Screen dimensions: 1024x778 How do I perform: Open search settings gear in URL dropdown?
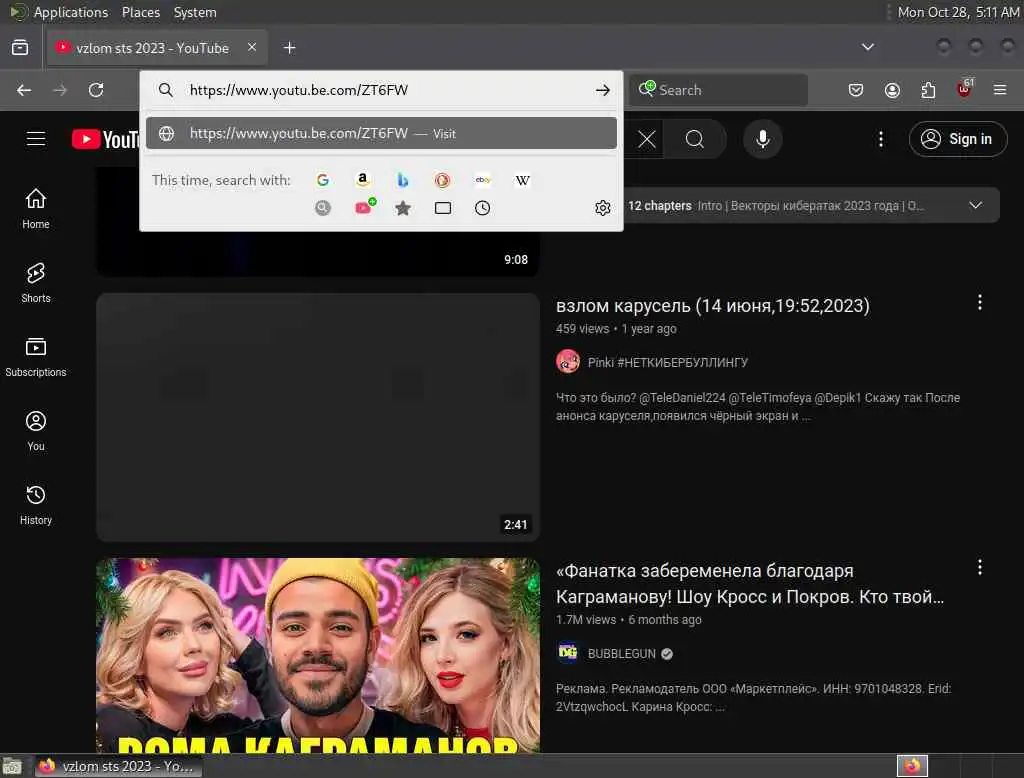603,208
